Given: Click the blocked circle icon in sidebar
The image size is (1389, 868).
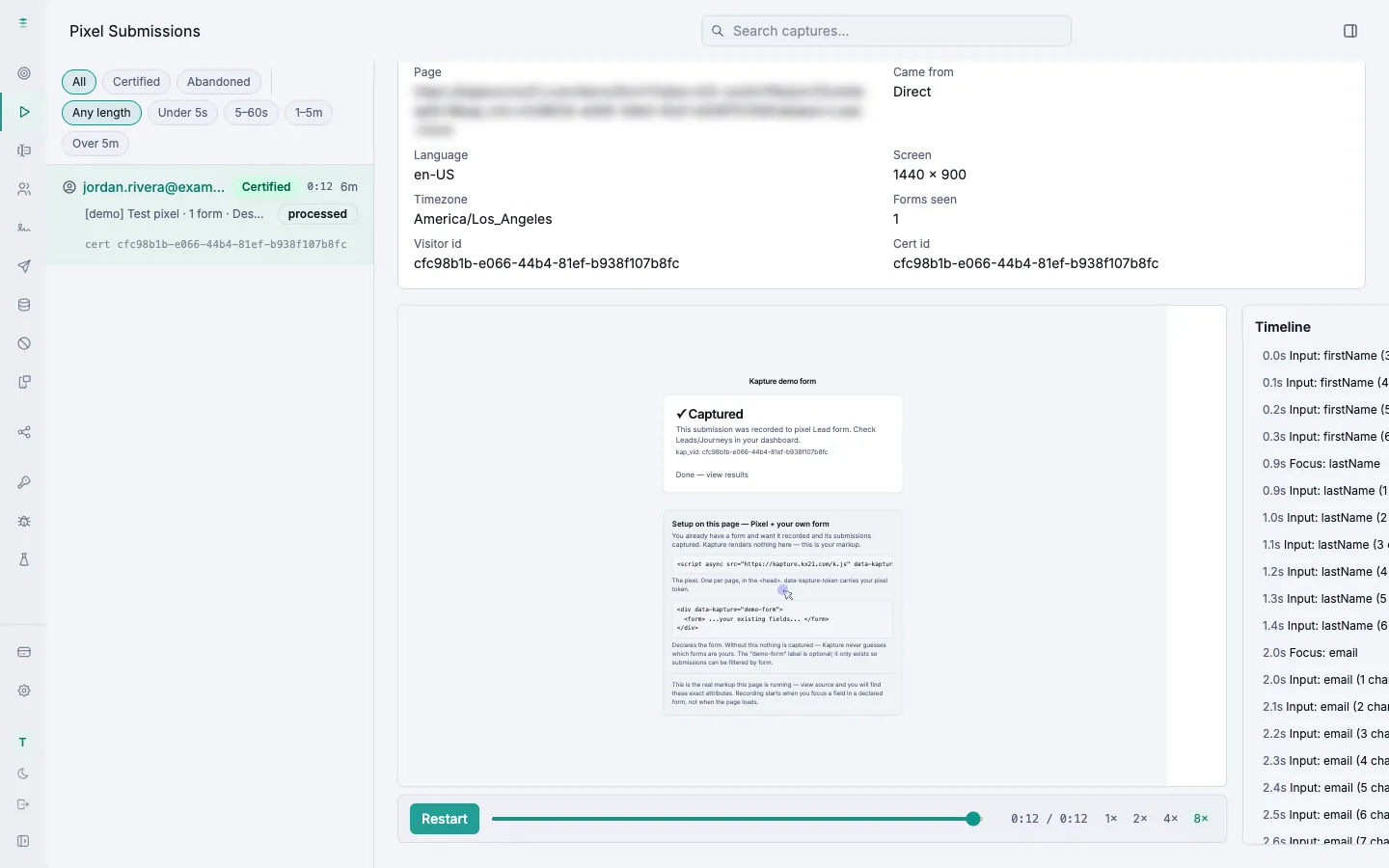Looking at the screenshot, I should click(x=24, y=343).
